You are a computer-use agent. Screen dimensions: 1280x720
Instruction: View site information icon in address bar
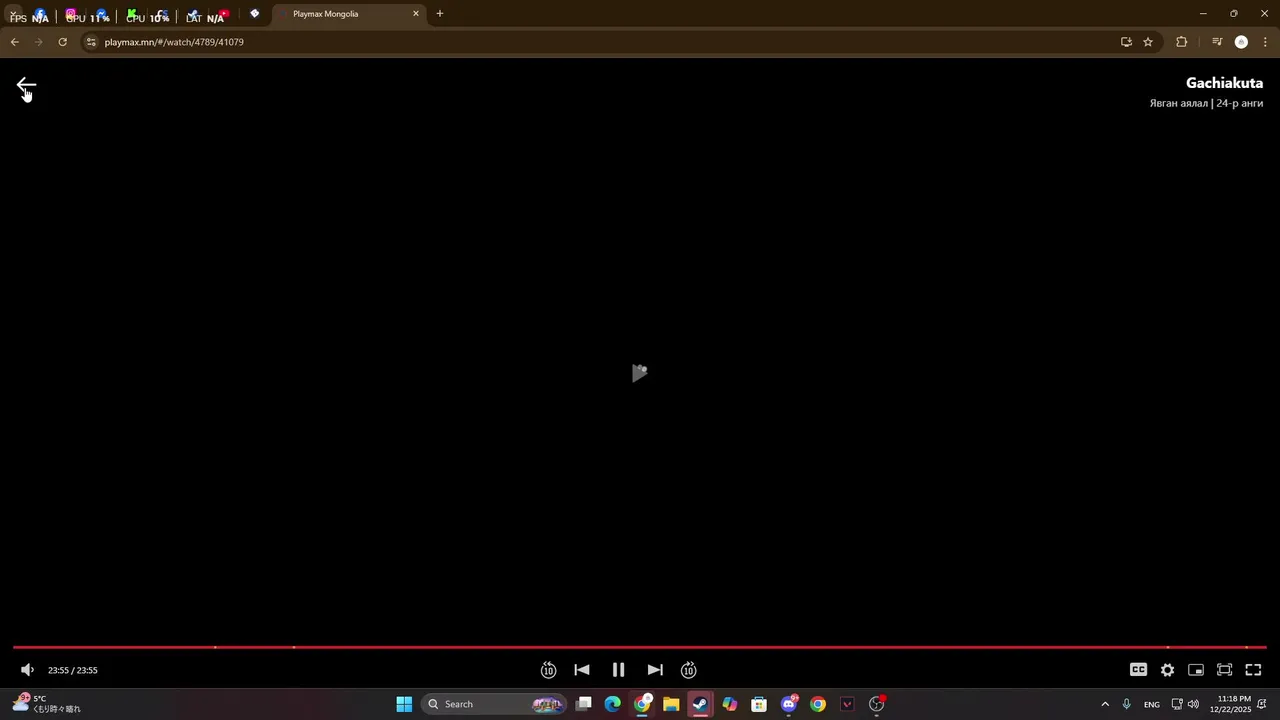coord(91,42)
